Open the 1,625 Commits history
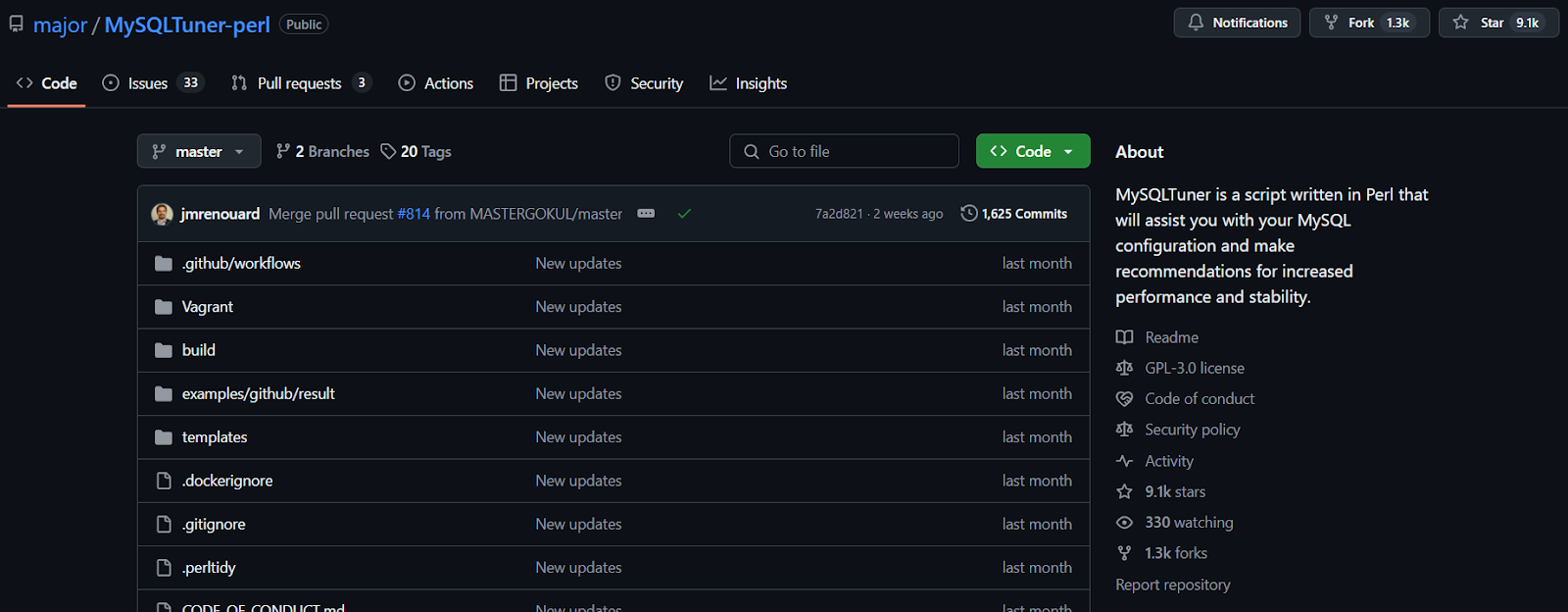This screenshot has height=612, width=1568. tap(1014, 214)
